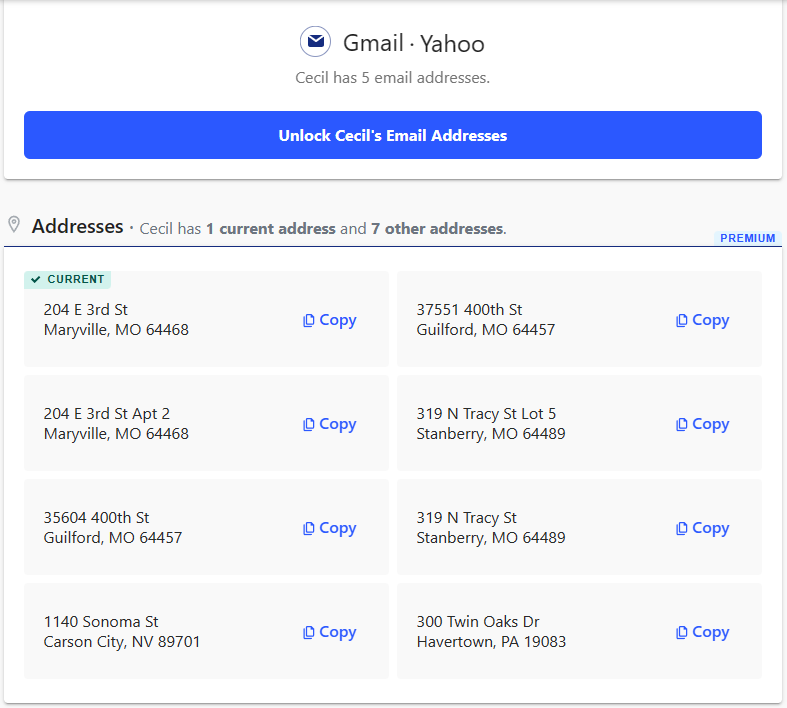The height and width of the screenshot is (708, 787).
Task: Select text 1 current address
Action: coord(271,229)
